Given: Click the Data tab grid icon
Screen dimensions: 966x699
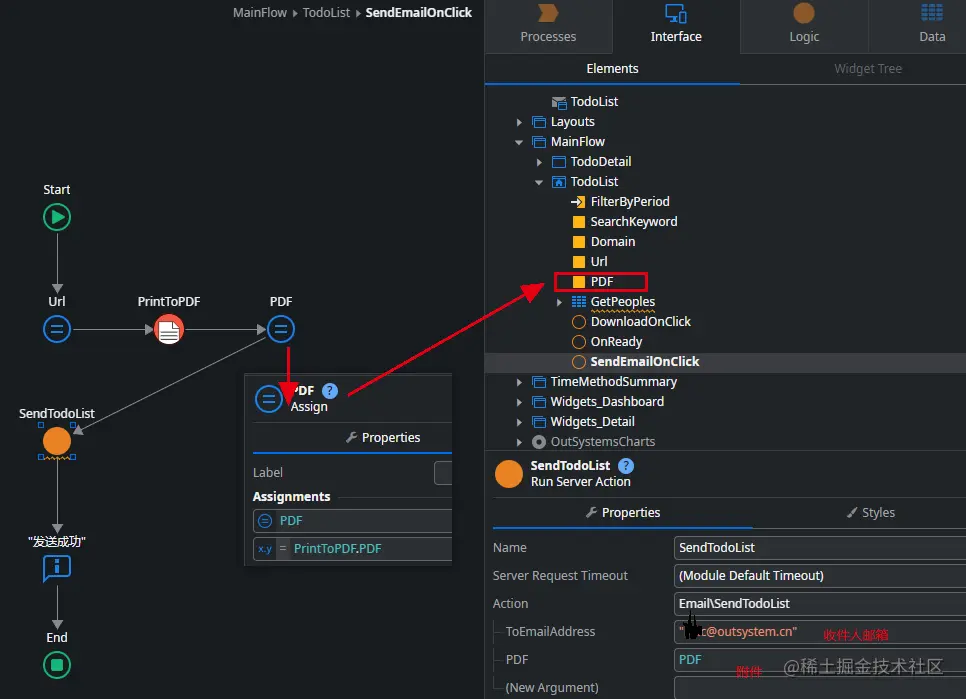Looking at the screenshot, I should coord(932,13).
